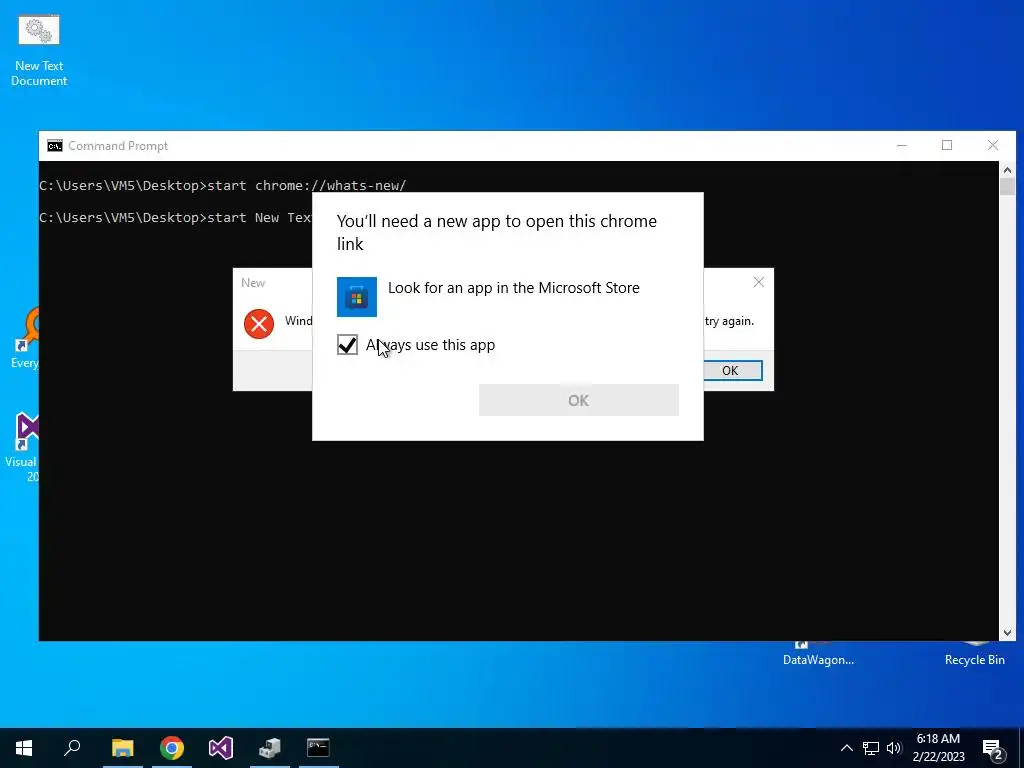Click Command Prompt scrollbar up arrow
This screenshot has width=1024, height=768.
pyautogui.click(x=1007, y=170)
